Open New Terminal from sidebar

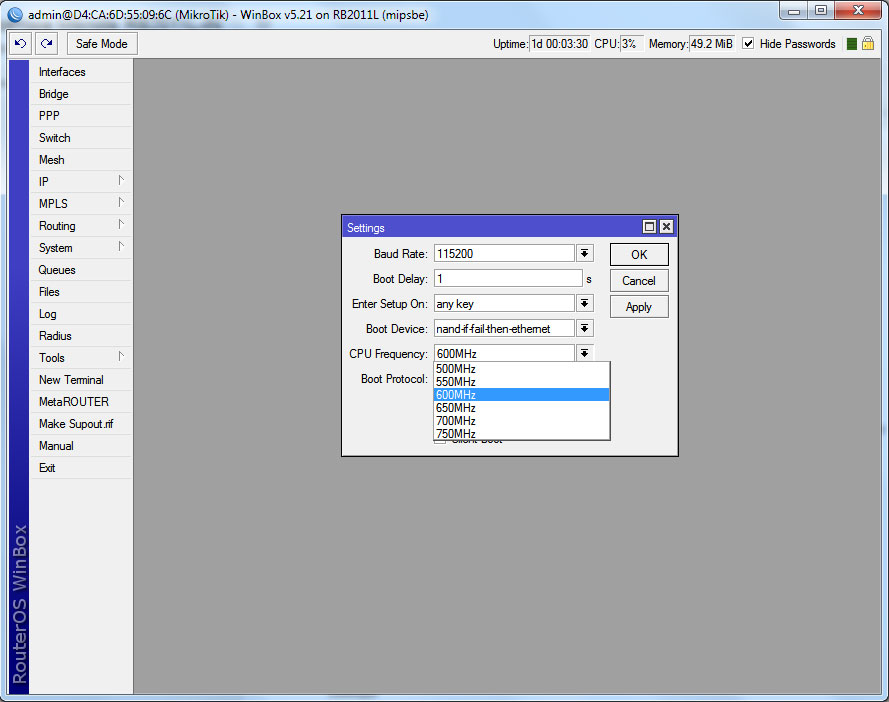point(71,380)
